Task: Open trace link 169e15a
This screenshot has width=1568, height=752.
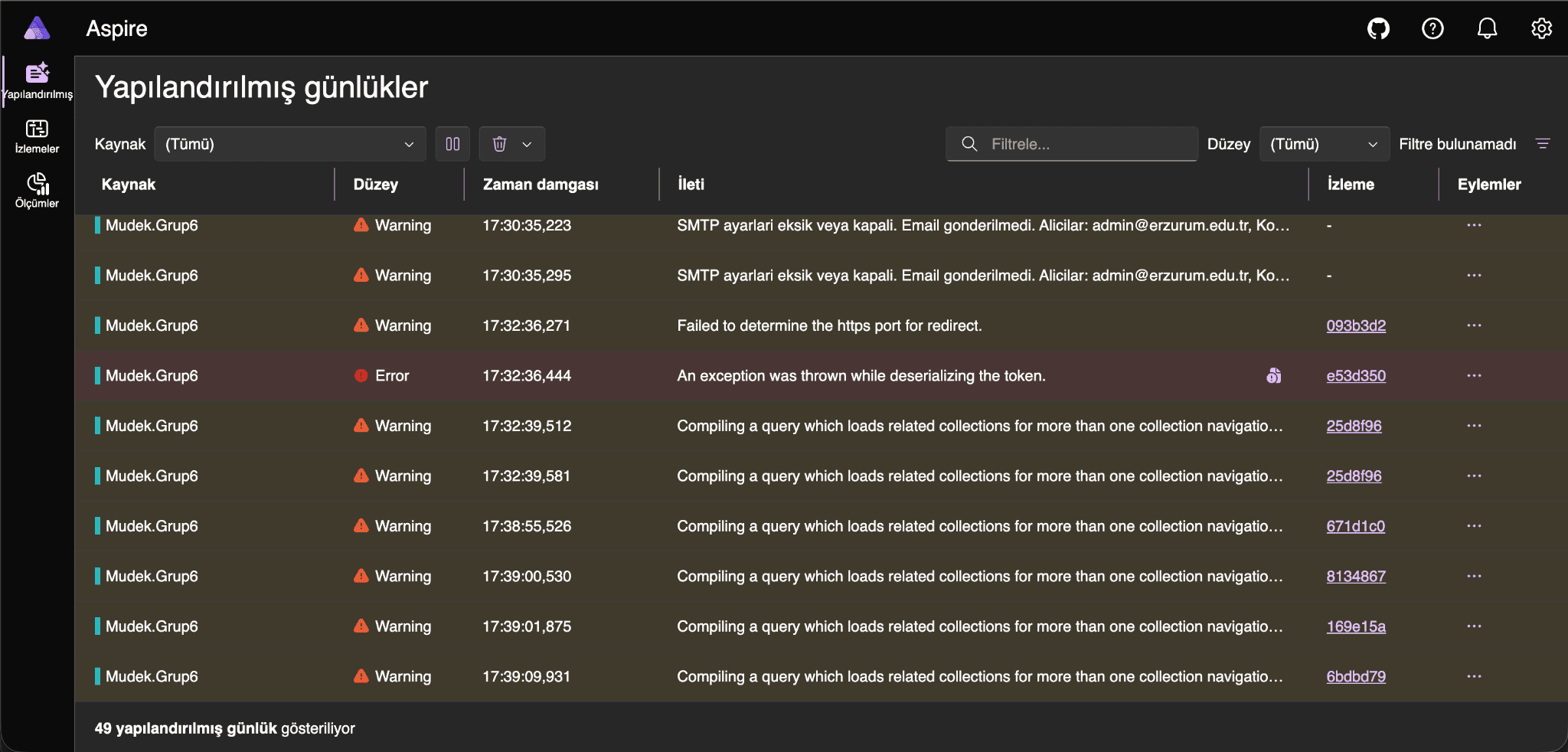Action: tap(1356, 626)
